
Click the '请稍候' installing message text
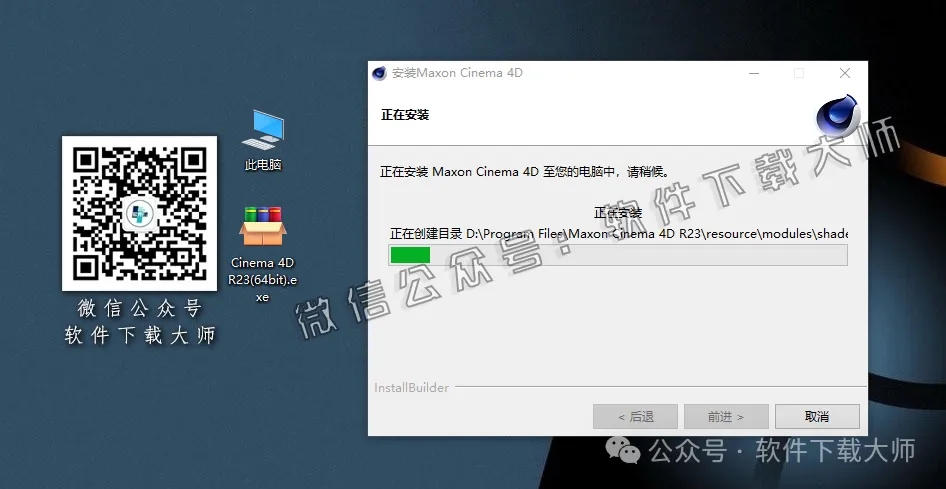point(525,172)
